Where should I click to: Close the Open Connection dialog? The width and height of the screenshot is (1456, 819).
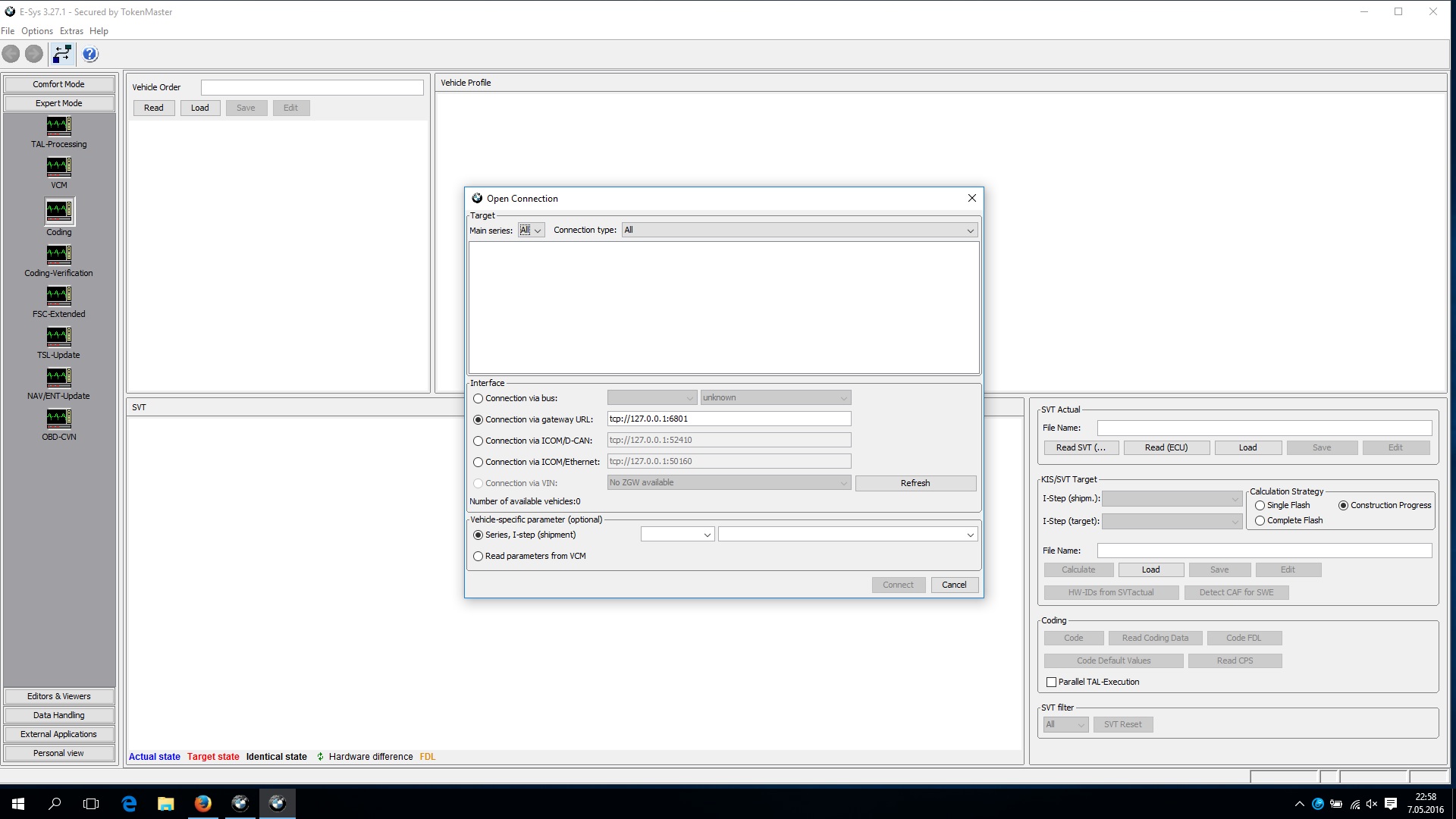(x=971, y=198)
